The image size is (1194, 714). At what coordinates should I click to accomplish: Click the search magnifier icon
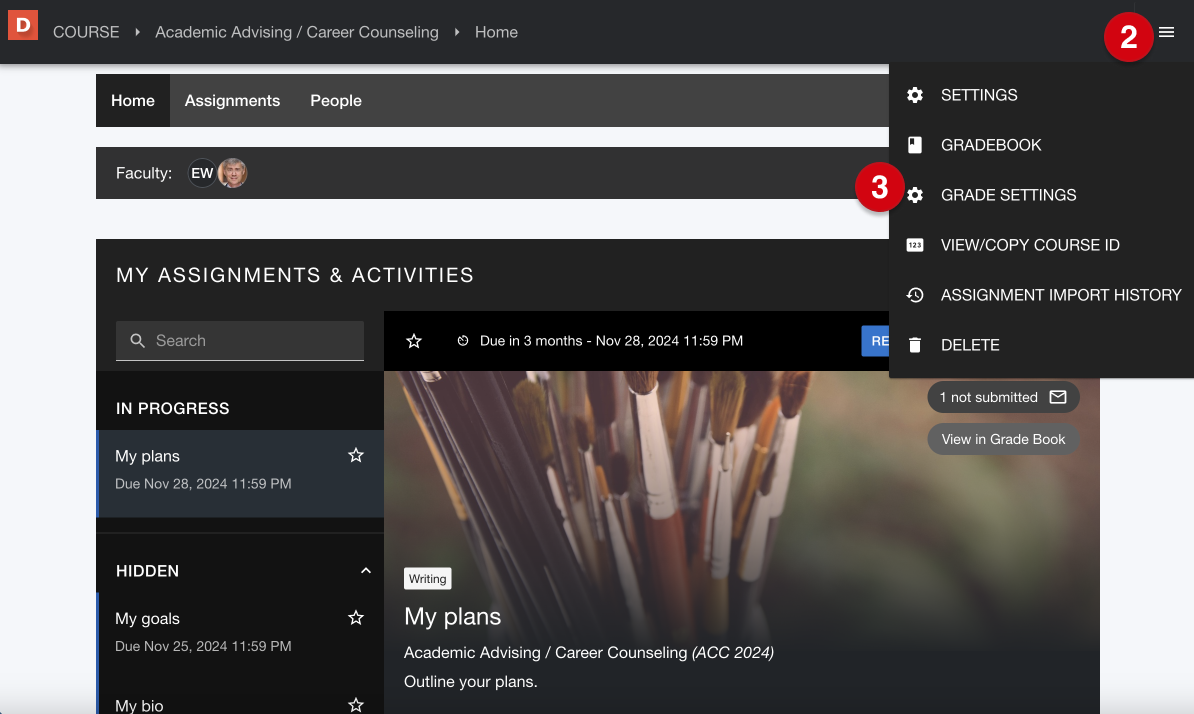137,340
